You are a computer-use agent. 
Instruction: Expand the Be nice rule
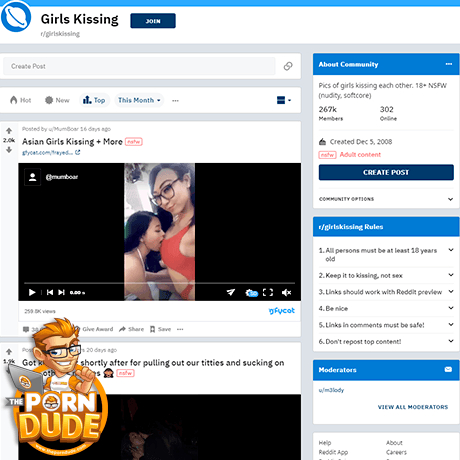(386, 308)
